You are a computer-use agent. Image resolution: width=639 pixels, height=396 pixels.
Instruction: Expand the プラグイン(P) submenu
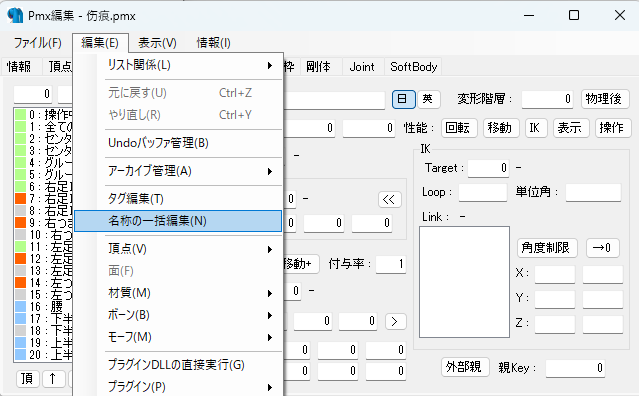click(178, 387)
